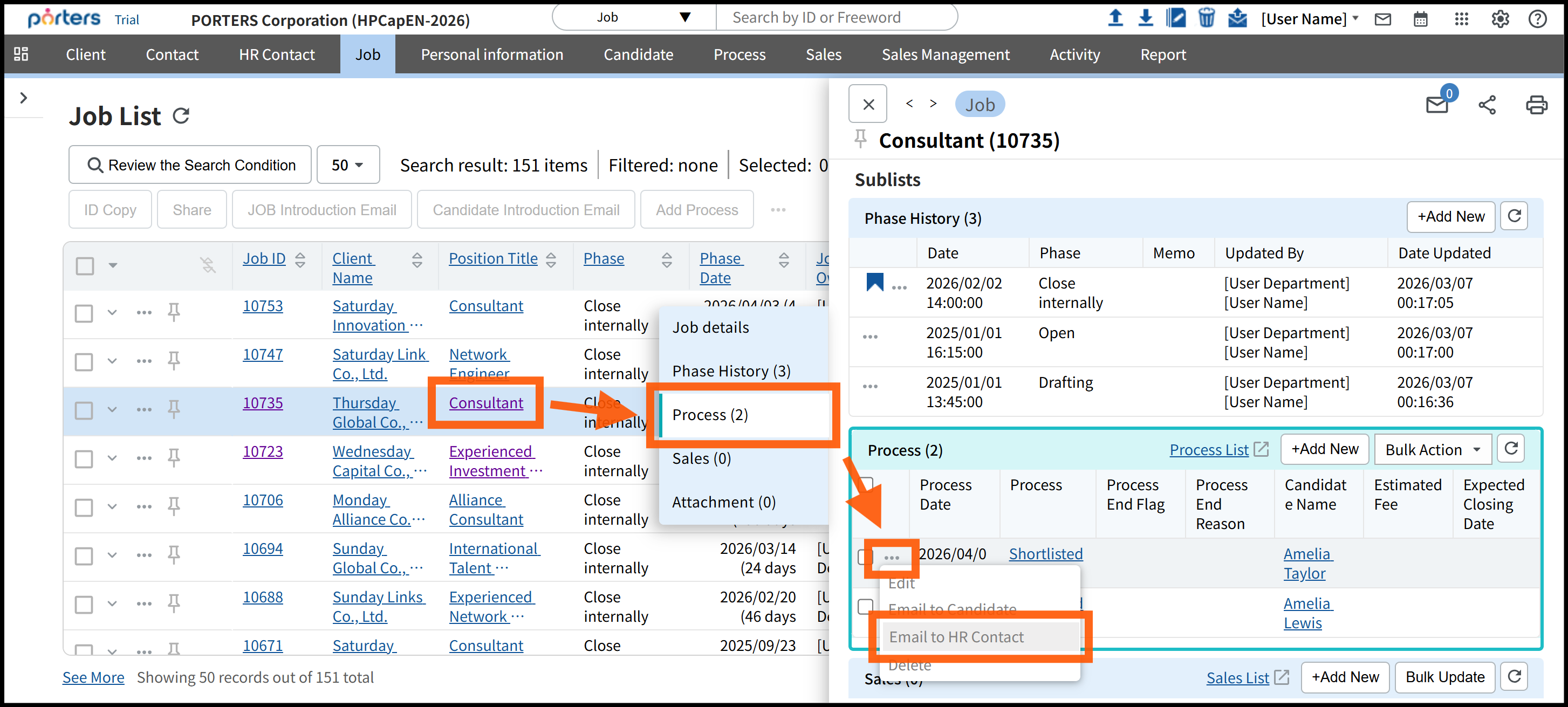Viewport: 1568px width, 707px height.
Task: Select the Amelia Lewis process checkbox
Action: pos(864,606)
